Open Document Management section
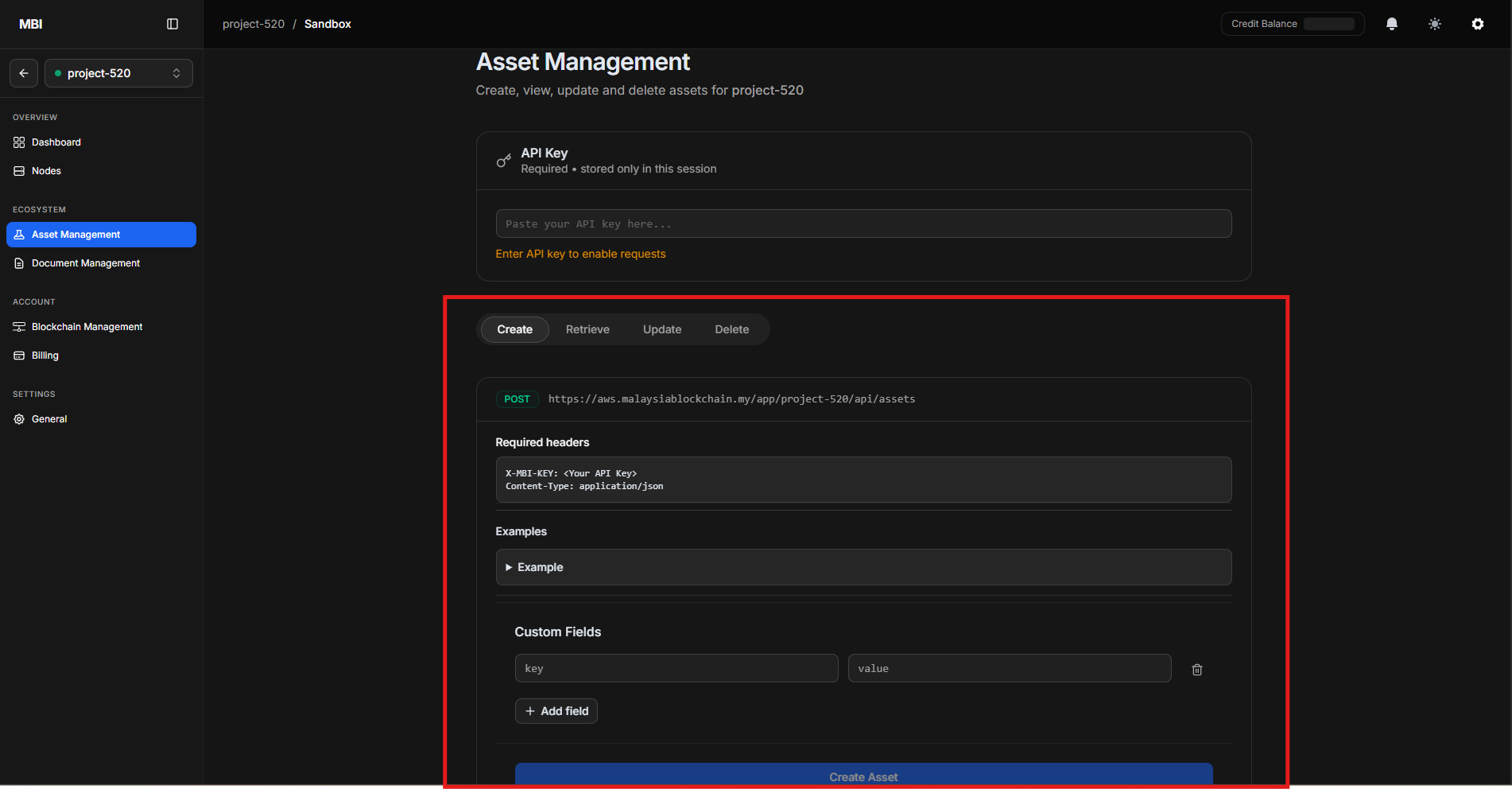This screenshot has height=789, width=1512. pyautogui.click(x=85, y=263)
